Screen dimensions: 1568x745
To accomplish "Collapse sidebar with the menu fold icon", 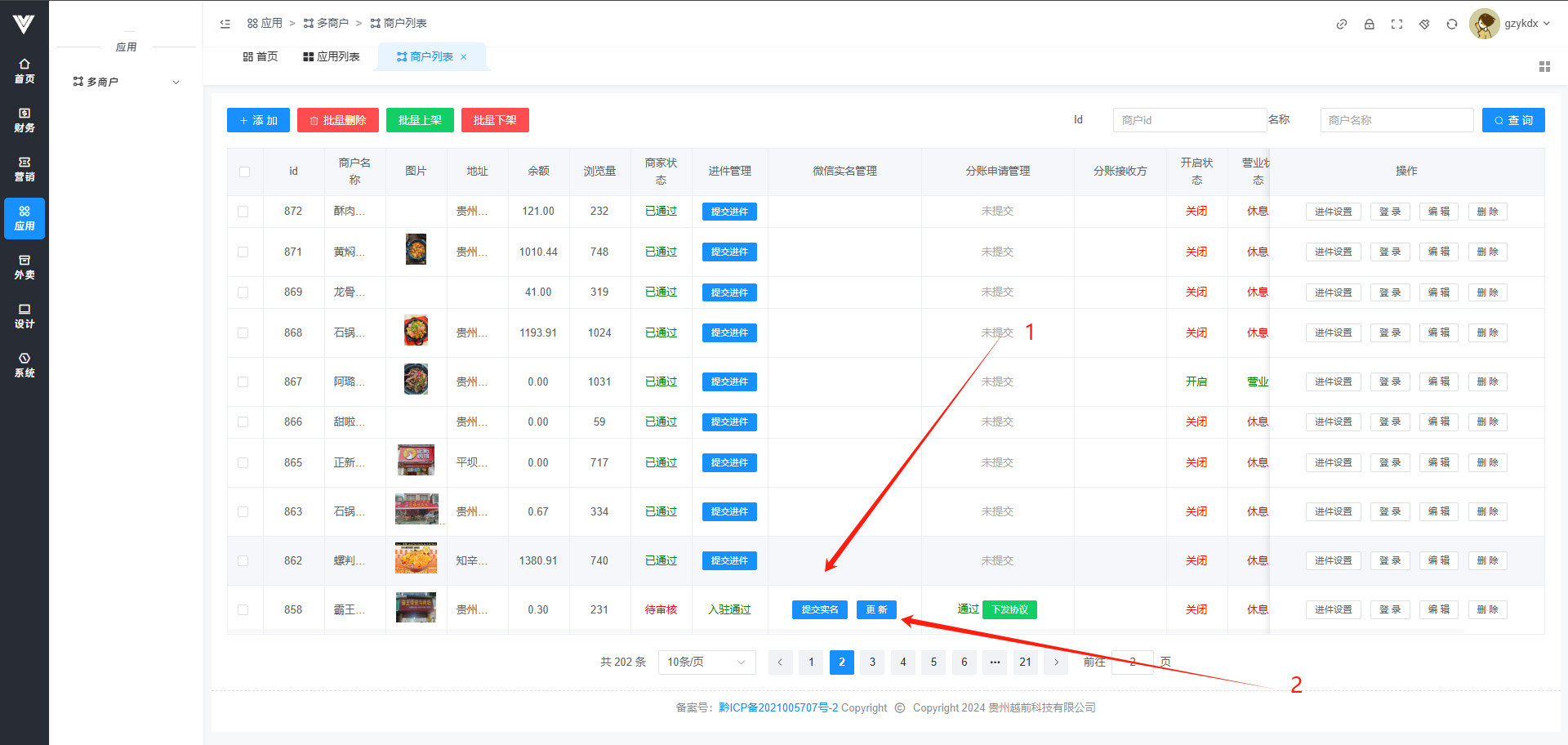I will point(225,24).
